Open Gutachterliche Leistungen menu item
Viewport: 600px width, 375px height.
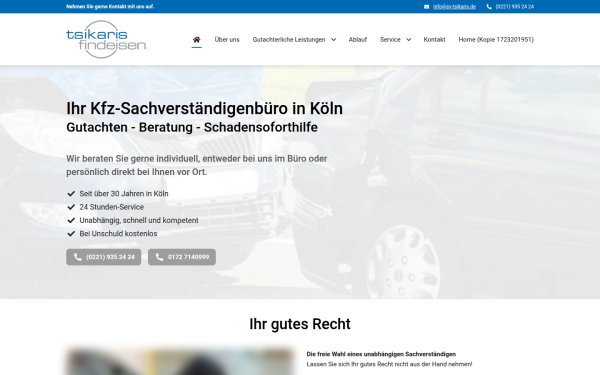pyautogui.click(x=289, y=39)
